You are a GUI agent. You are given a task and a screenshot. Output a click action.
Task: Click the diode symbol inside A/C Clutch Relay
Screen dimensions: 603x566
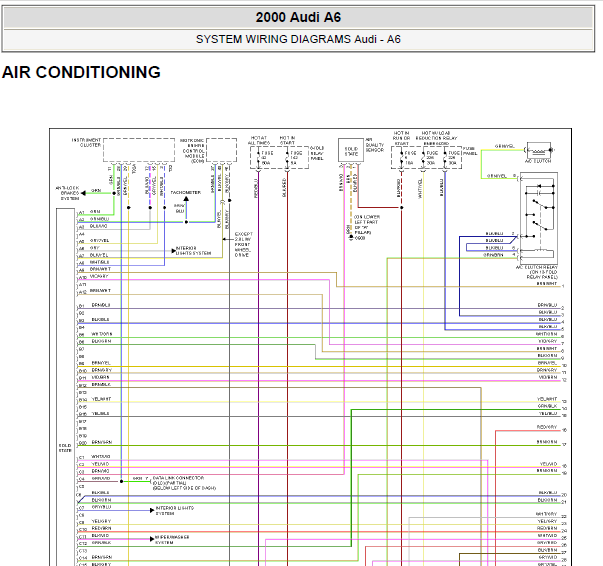tap(539, 186)
